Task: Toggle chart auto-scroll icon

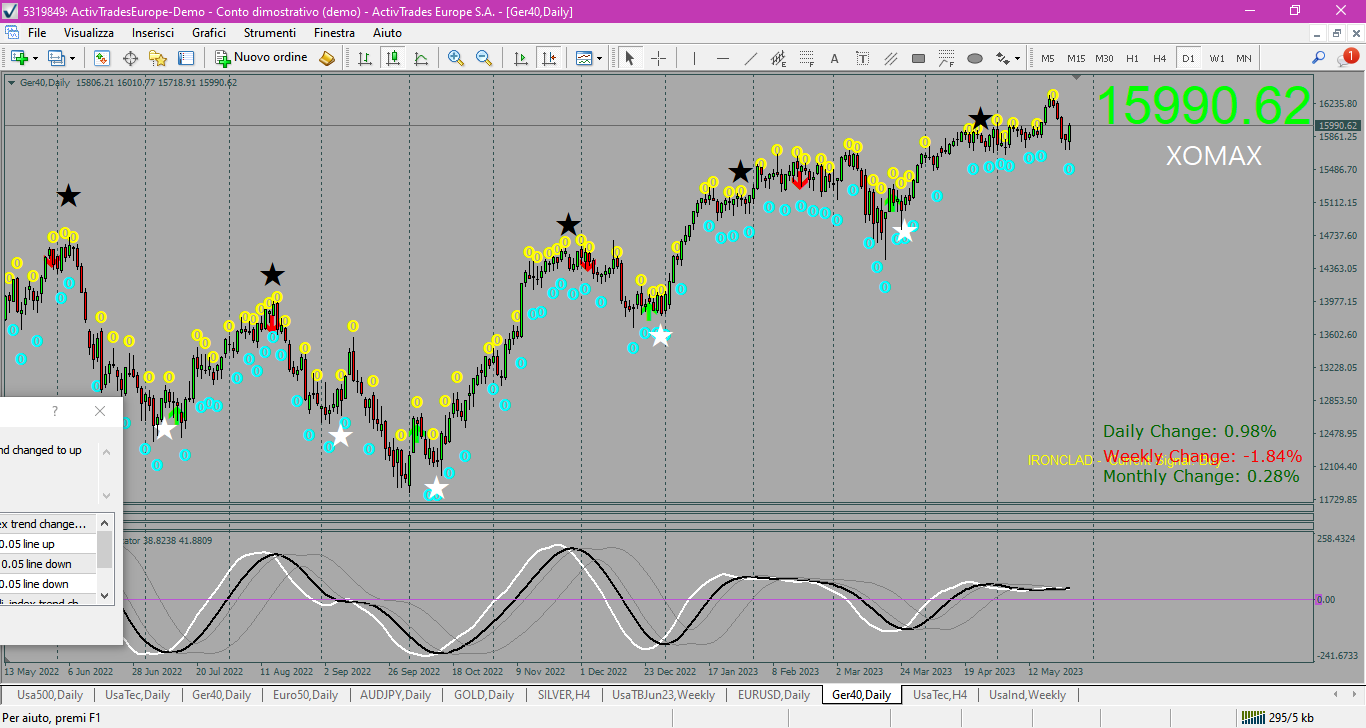Action: (520, 58)
